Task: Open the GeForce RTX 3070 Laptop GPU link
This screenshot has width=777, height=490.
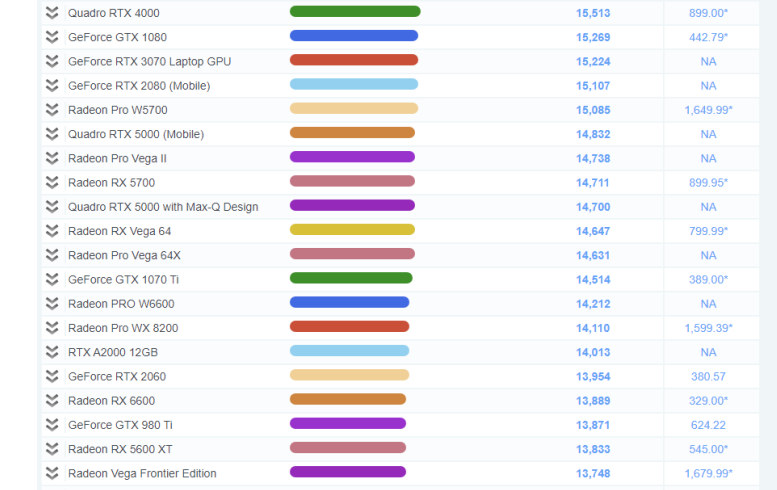Action: click(x=150, y=61)
